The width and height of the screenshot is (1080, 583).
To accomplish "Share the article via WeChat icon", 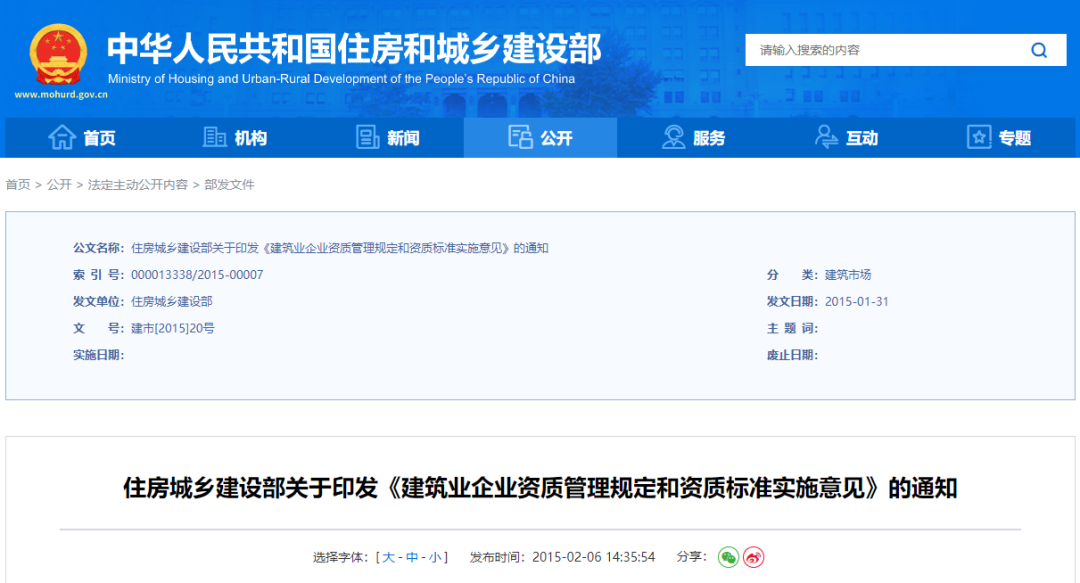I will click(729, 558).
